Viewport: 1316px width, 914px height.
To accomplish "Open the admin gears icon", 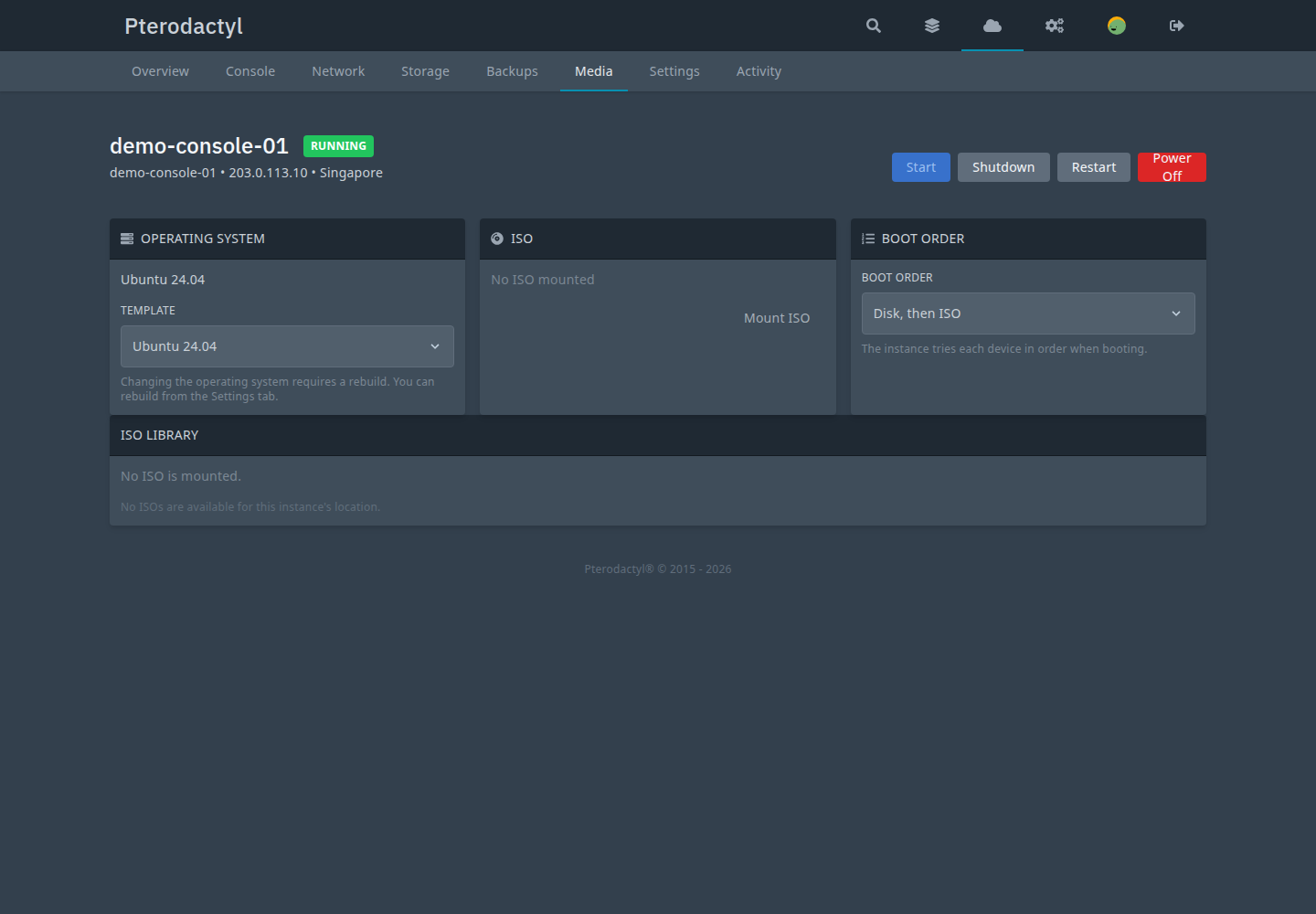I will pyautogui.click(x=1055, y=26).
